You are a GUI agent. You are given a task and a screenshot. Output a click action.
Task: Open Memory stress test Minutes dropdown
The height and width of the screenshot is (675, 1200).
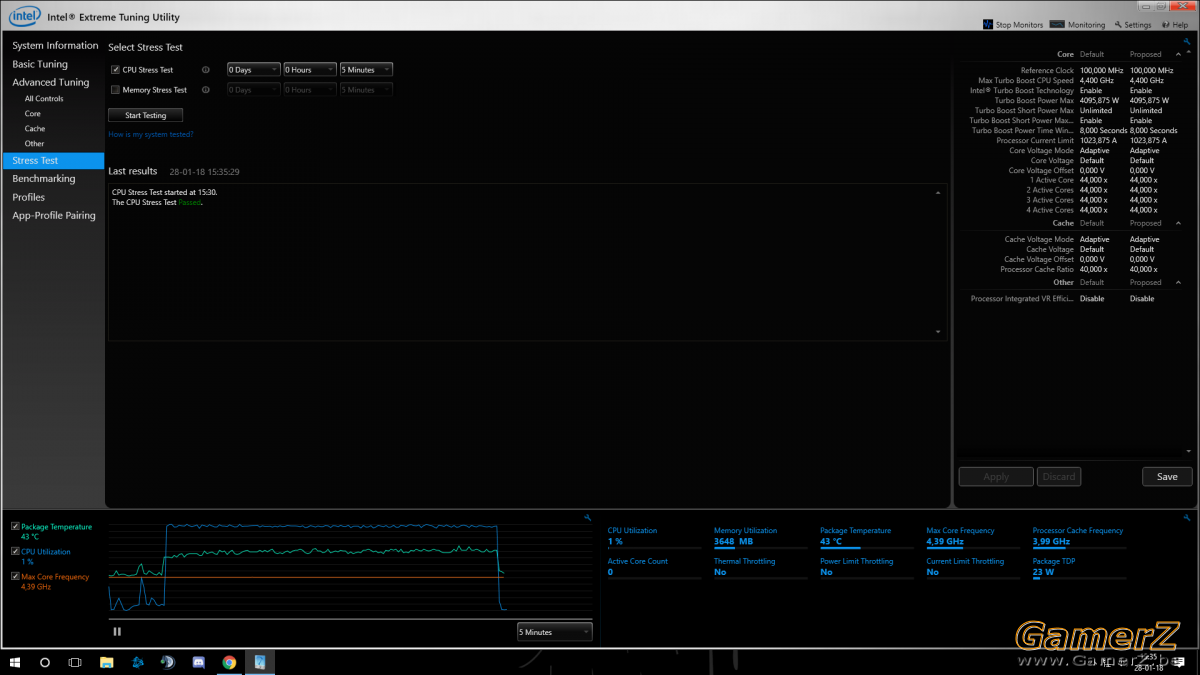(365, 90)
